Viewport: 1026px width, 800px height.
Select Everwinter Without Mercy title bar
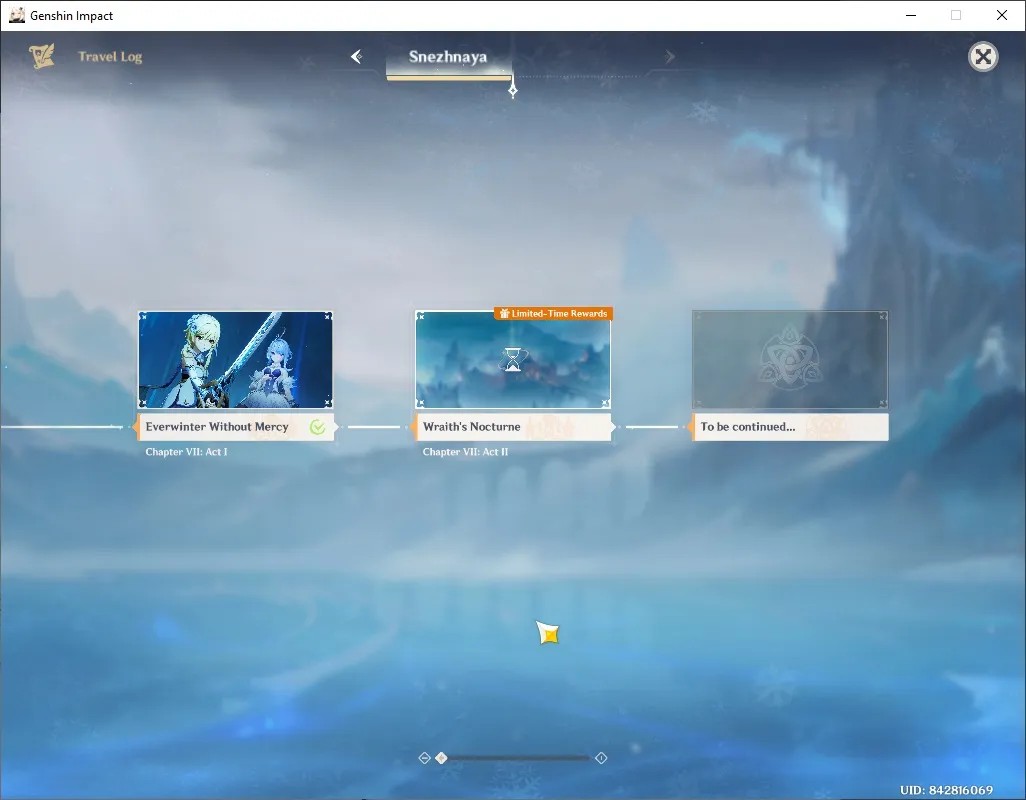236,427
